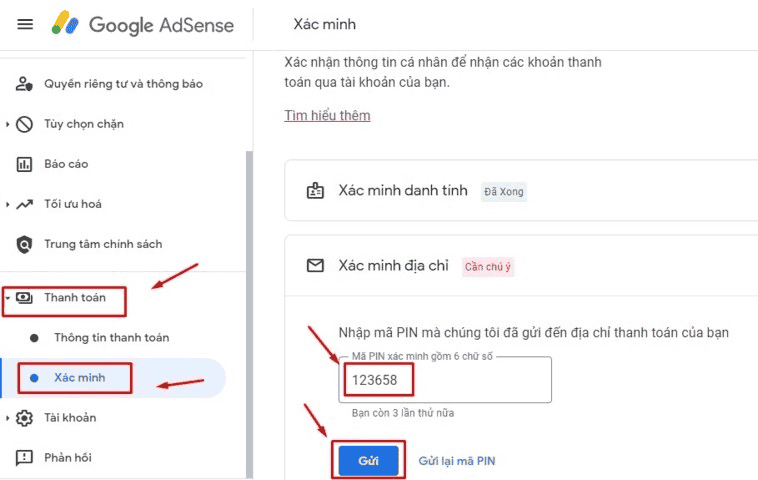Viewport: 758px width, 480px height.
Task: Click the Xác minh page title
Action: point(324,24)
